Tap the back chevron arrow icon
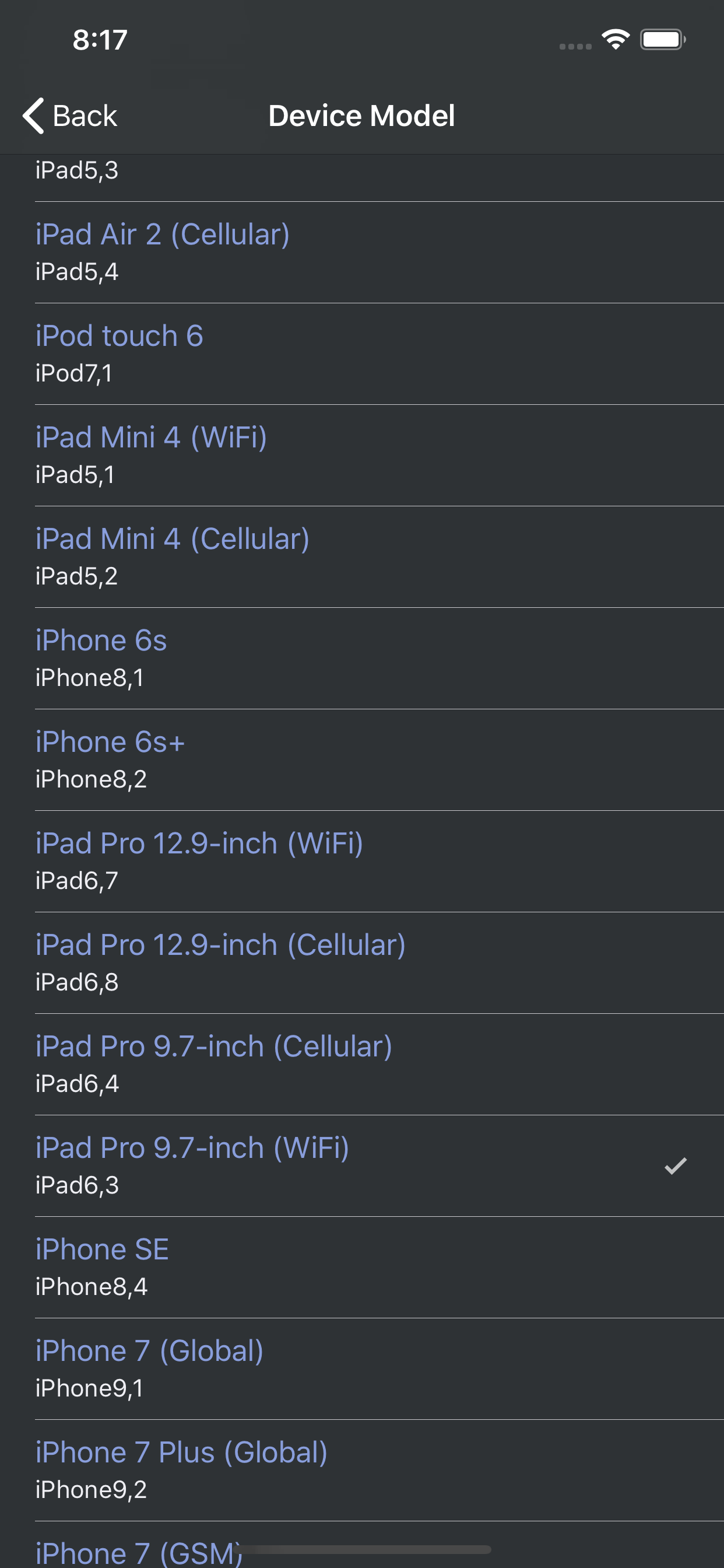 tap(33, 116)
